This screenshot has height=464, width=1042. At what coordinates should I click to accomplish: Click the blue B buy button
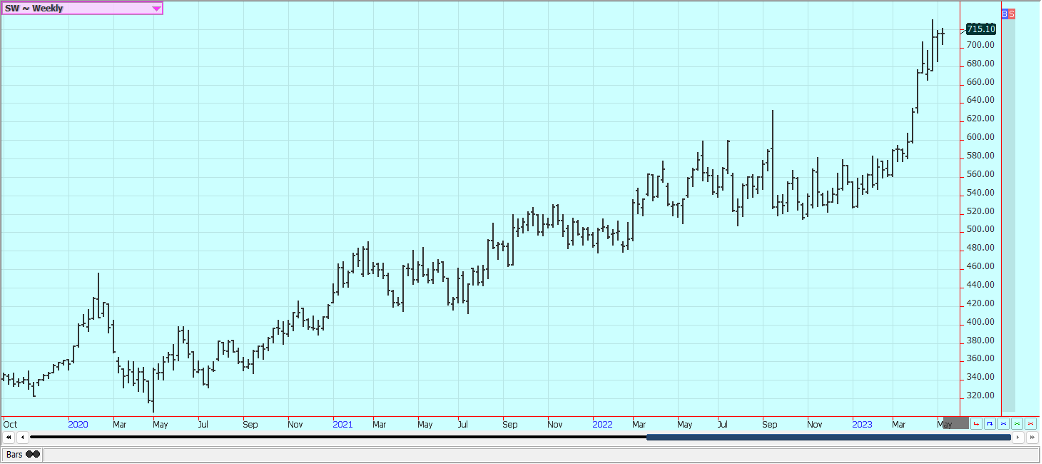(1005, 13)
